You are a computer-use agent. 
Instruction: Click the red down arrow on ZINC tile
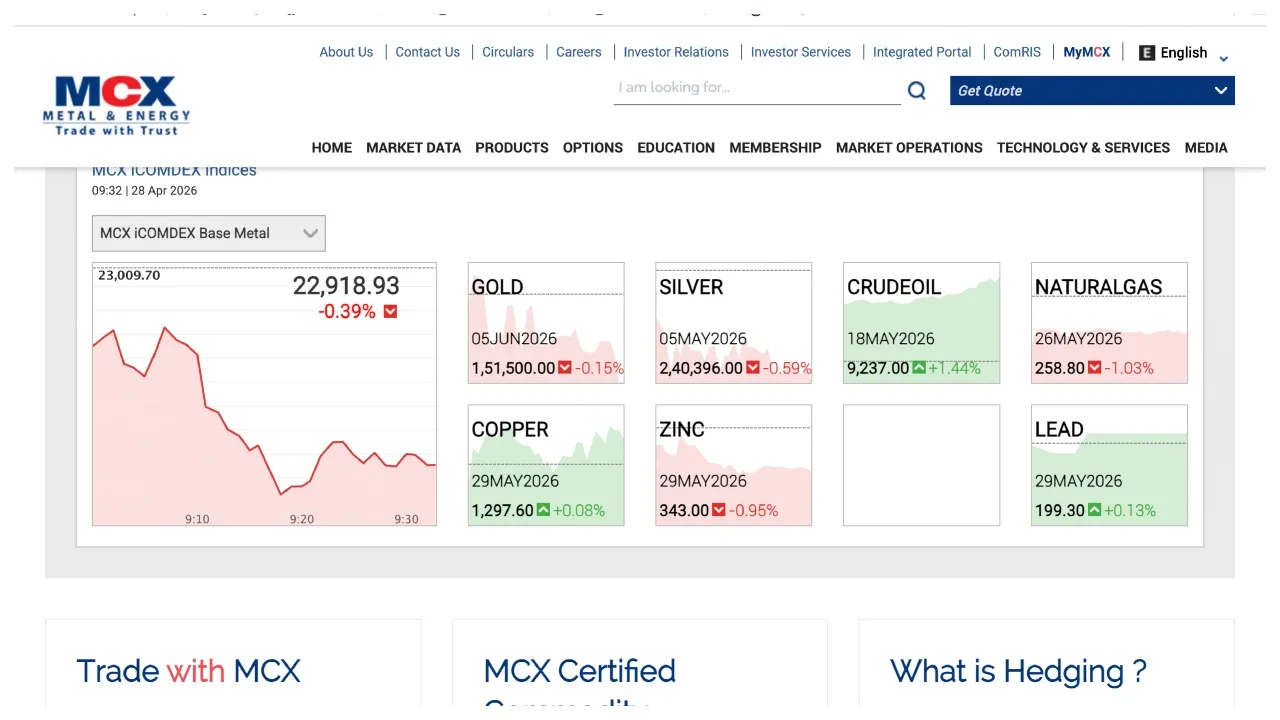719,511
